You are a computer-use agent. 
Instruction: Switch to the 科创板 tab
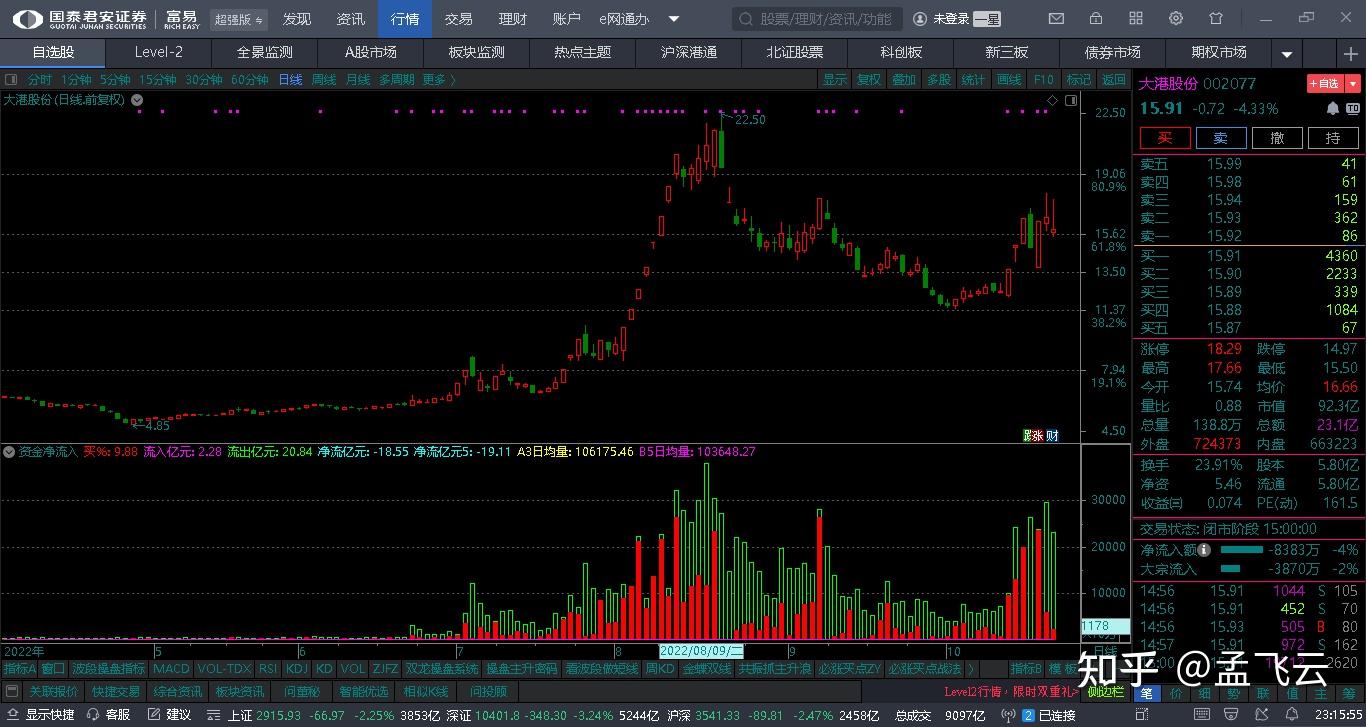click(901, 53)
